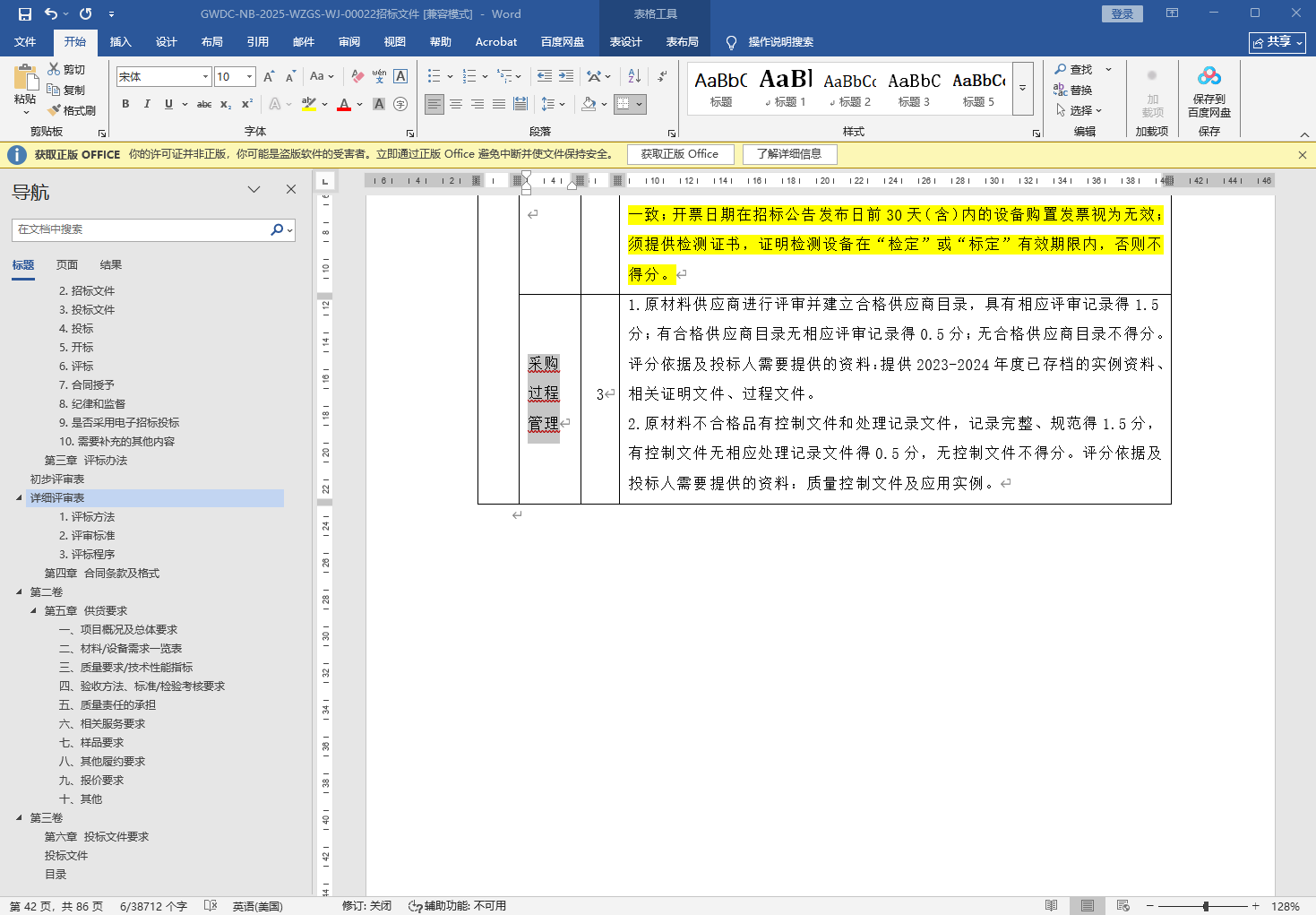Switch navigation pane to 页面 tab
Screen dimensions: 1316x915
(67, 265)
